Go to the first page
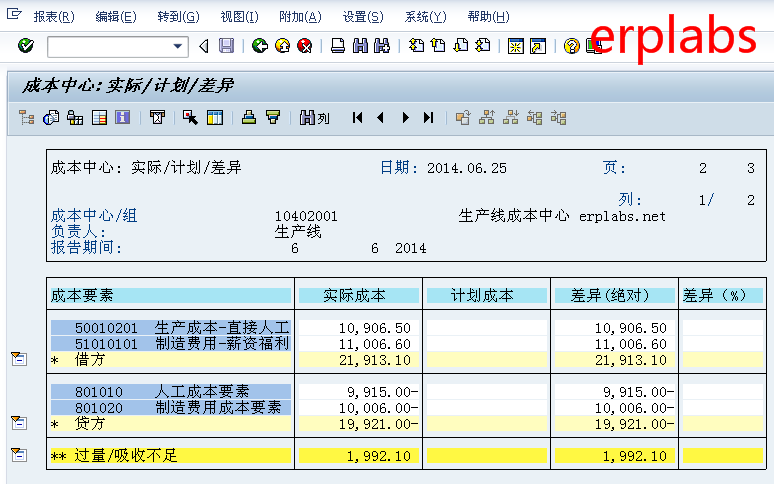The width and height of the screenshot is (774, 484). [x=416, y=46]
